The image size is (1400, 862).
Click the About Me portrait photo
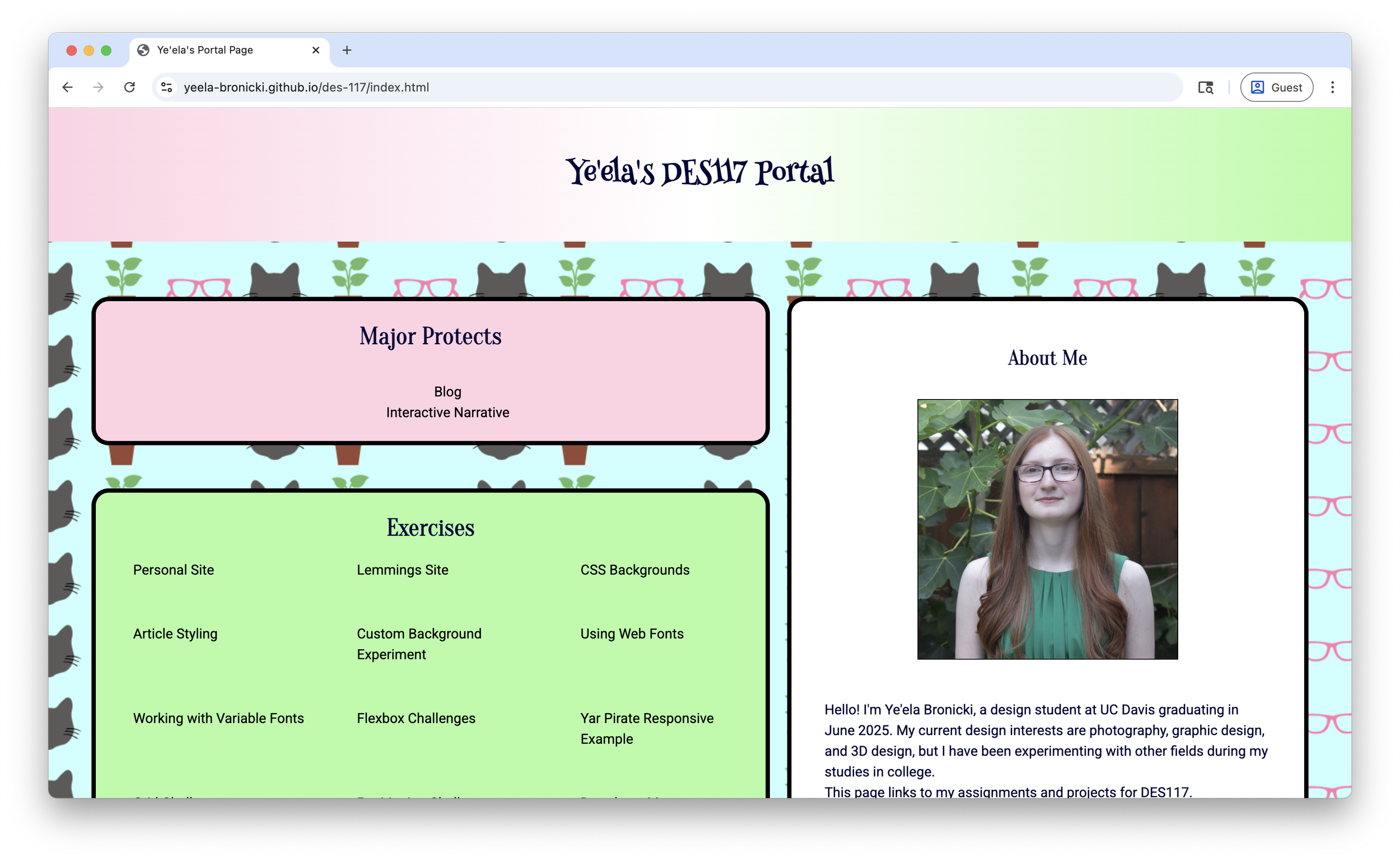(1047, 528)
